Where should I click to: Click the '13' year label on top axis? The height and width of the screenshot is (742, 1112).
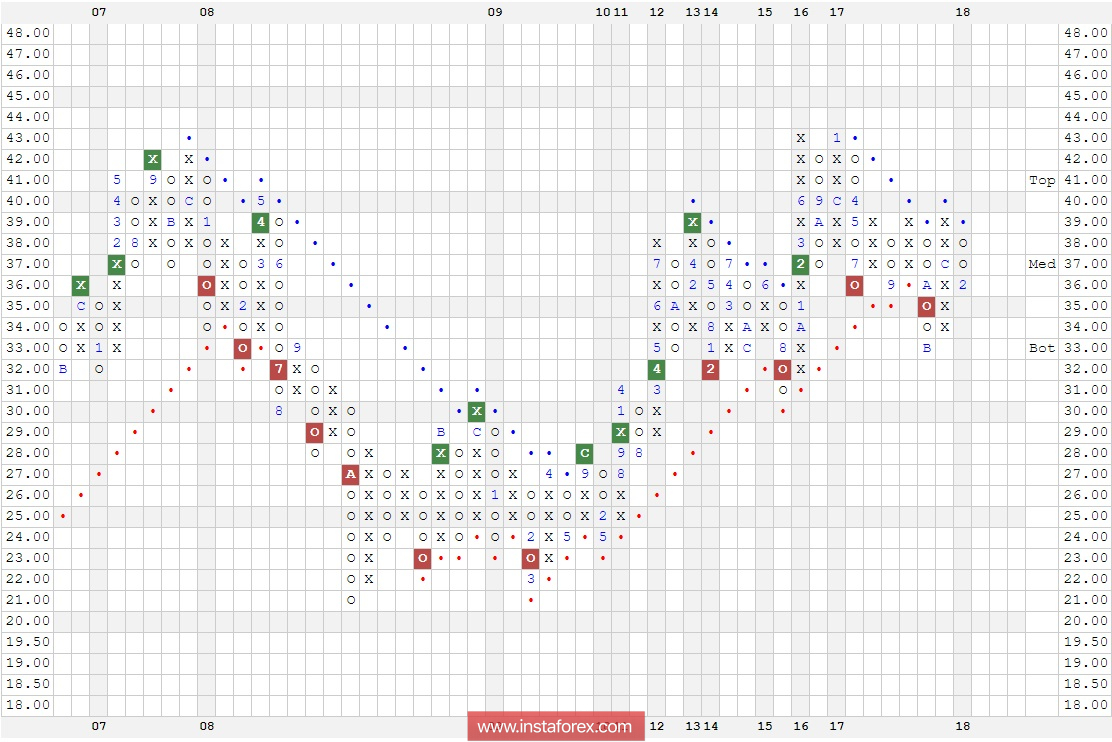[x=693, y=12]
